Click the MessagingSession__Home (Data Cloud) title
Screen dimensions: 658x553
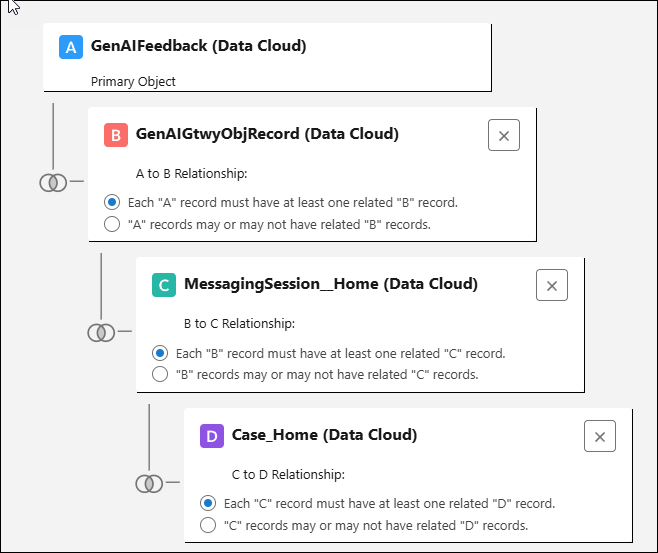pos(331,284)
